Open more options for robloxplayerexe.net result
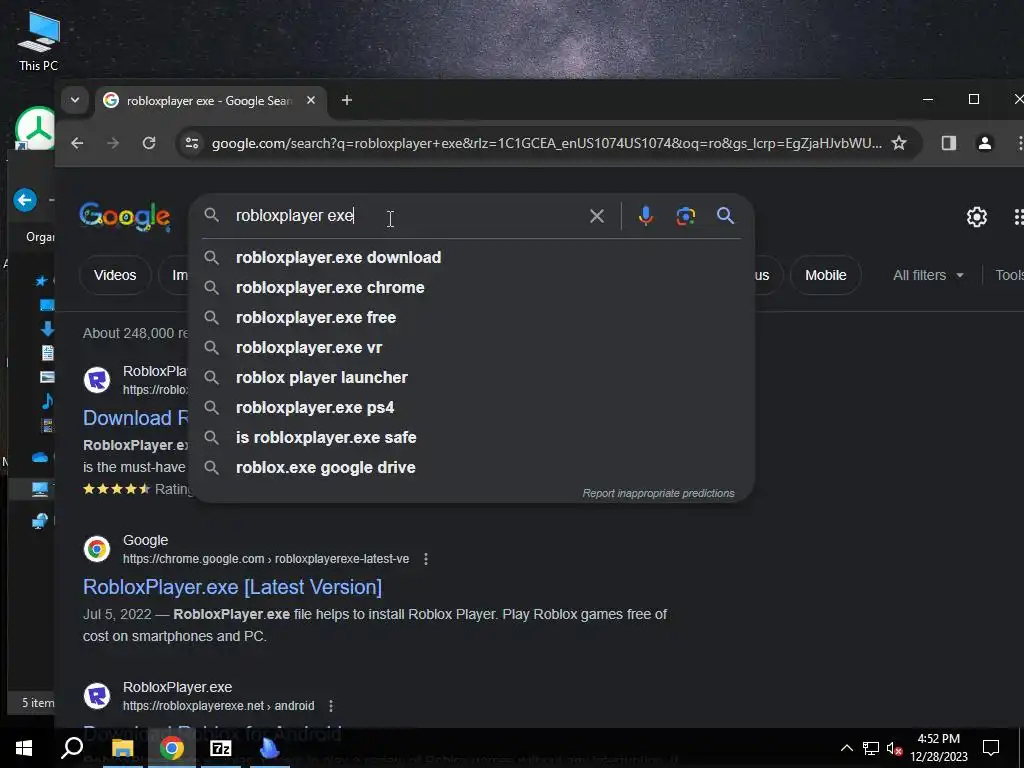This screenshot has width=1024, height=768. point(331,706)
